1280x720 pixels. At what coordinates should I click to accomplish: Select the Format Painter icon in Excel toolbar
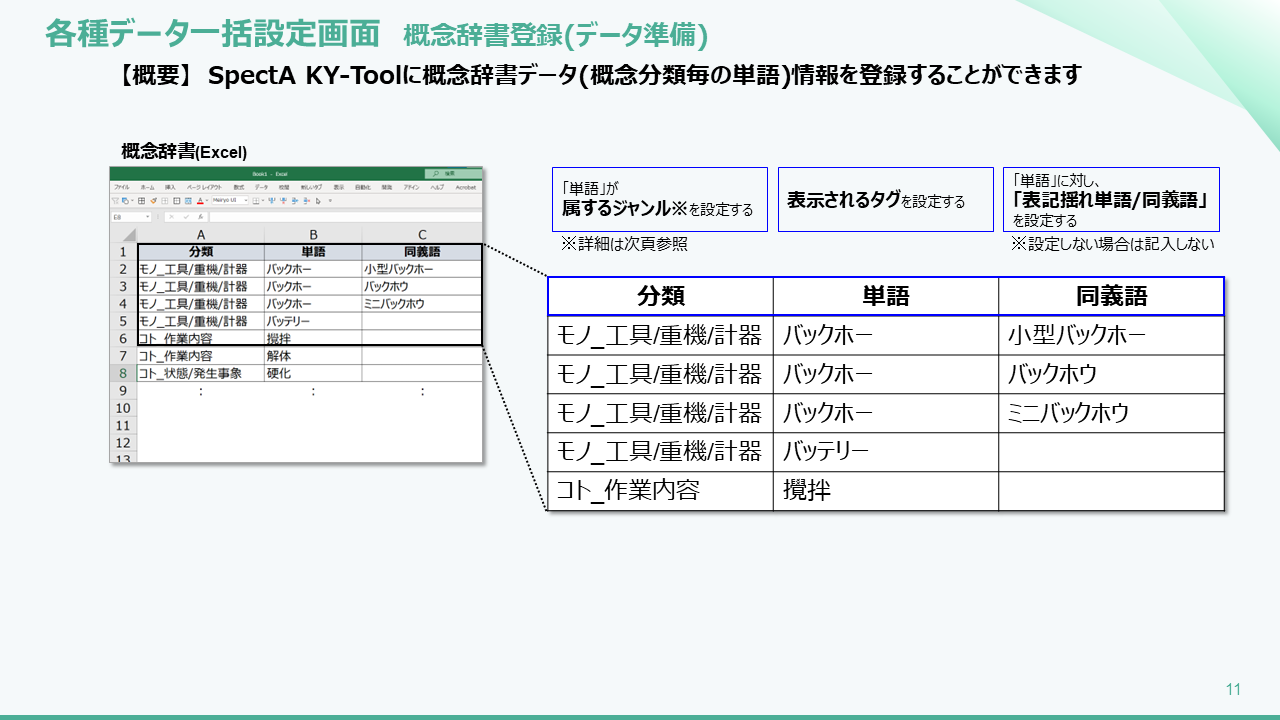(x=153, y=201)
